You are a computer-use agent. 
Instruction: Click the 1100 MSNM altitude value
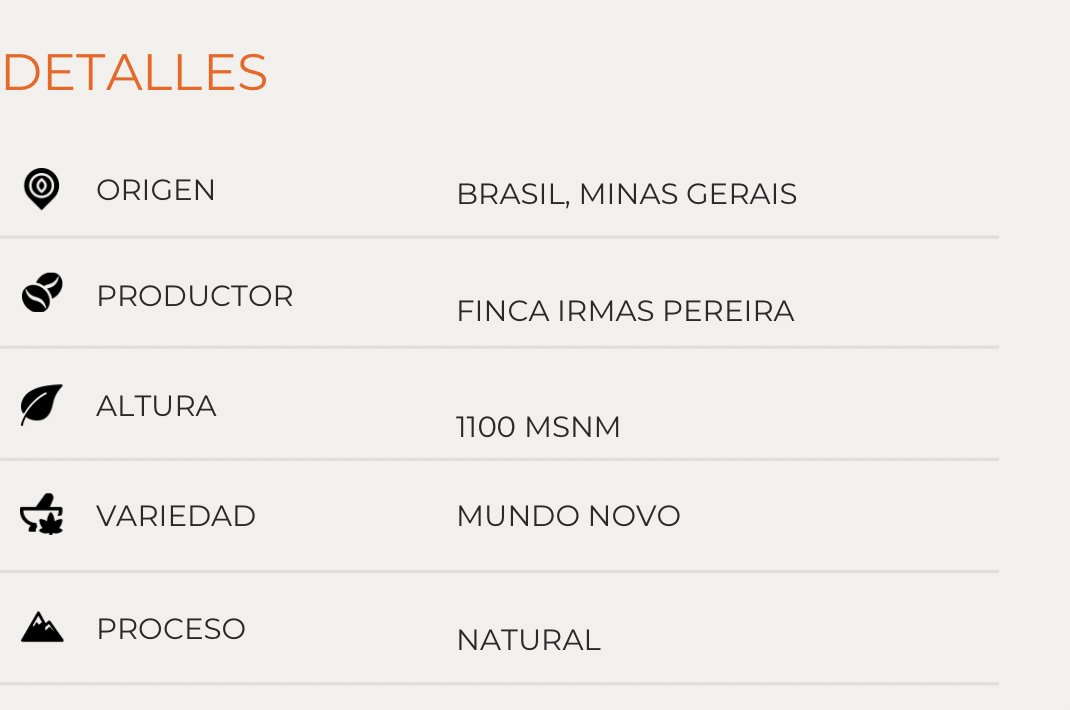538,427
